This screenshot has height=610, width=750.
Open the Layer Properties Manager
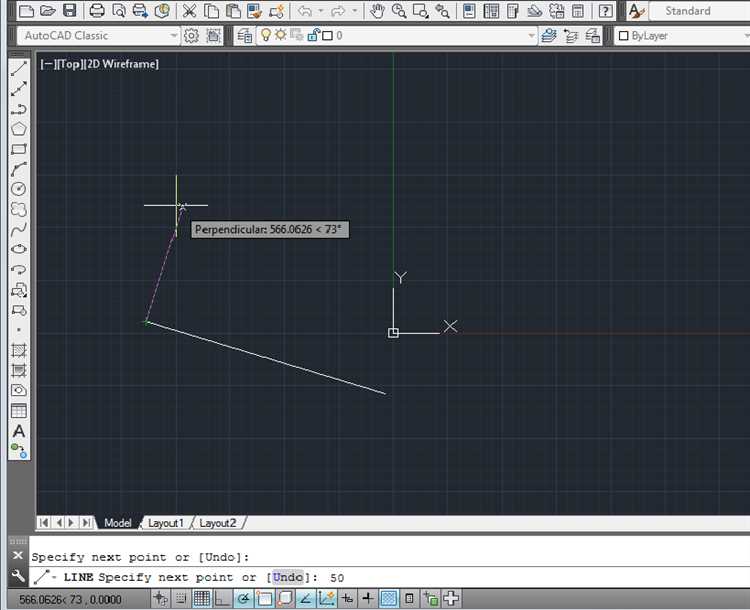245,35
